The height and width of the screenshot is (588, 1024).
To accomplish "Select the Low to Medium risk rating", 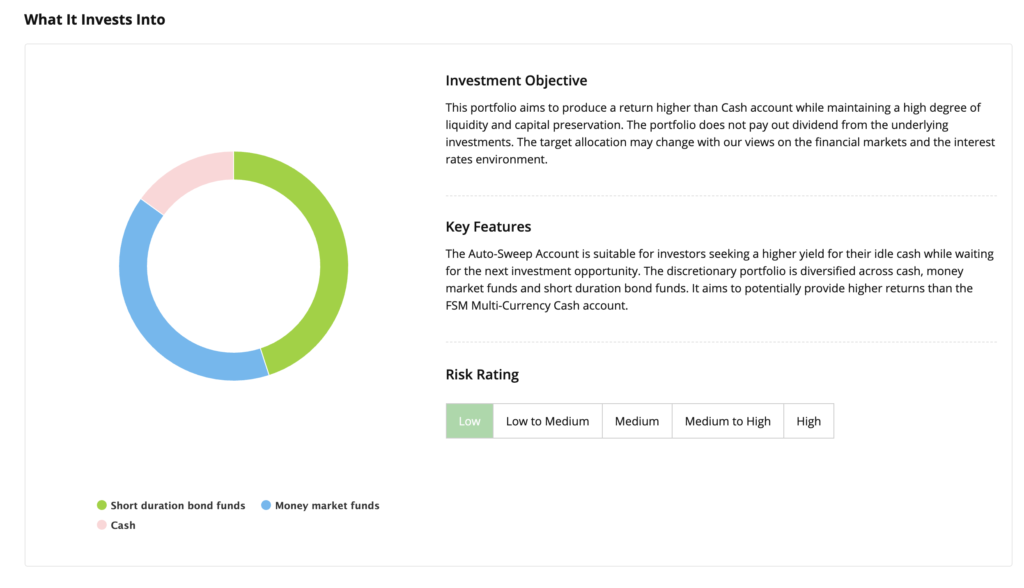I will (x=547, y=421).
